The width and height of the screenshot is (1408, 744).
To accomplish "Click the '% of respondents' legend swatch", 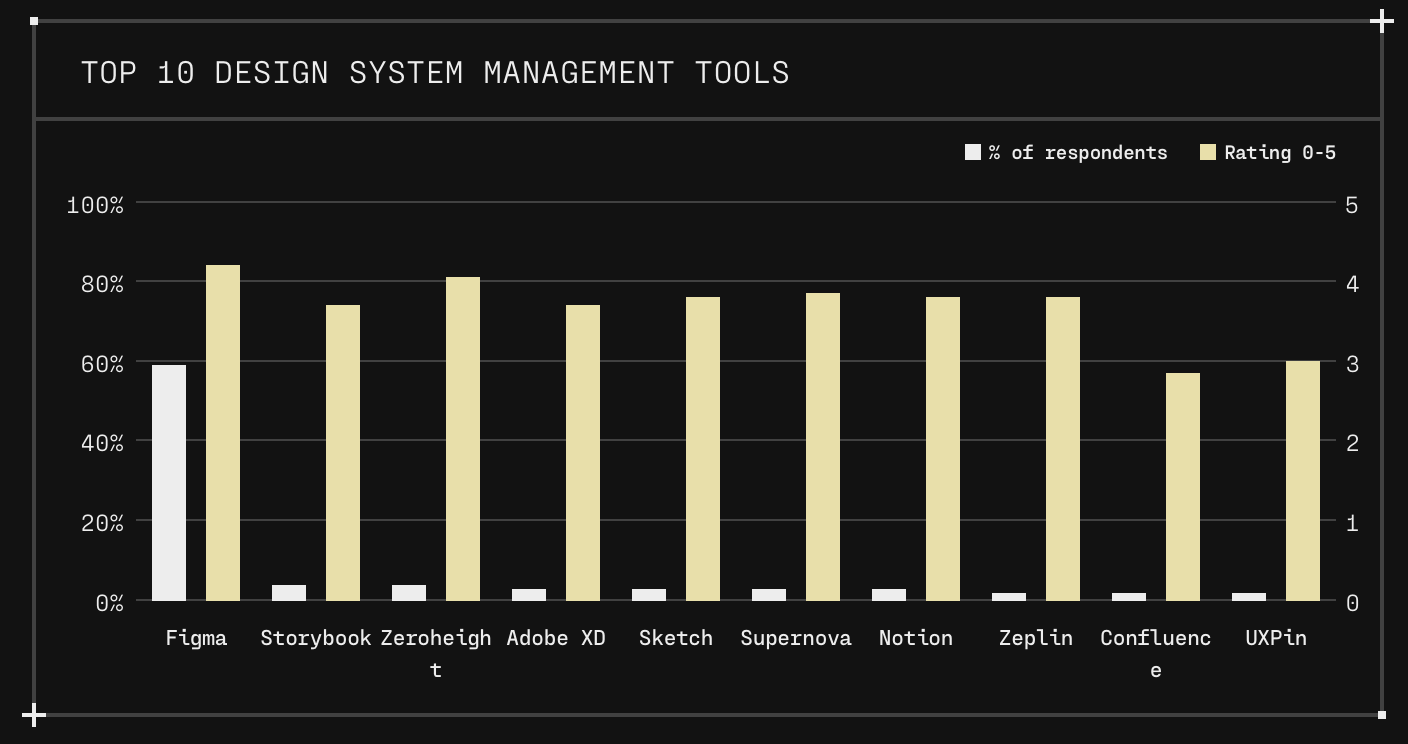I will [973, 152].
